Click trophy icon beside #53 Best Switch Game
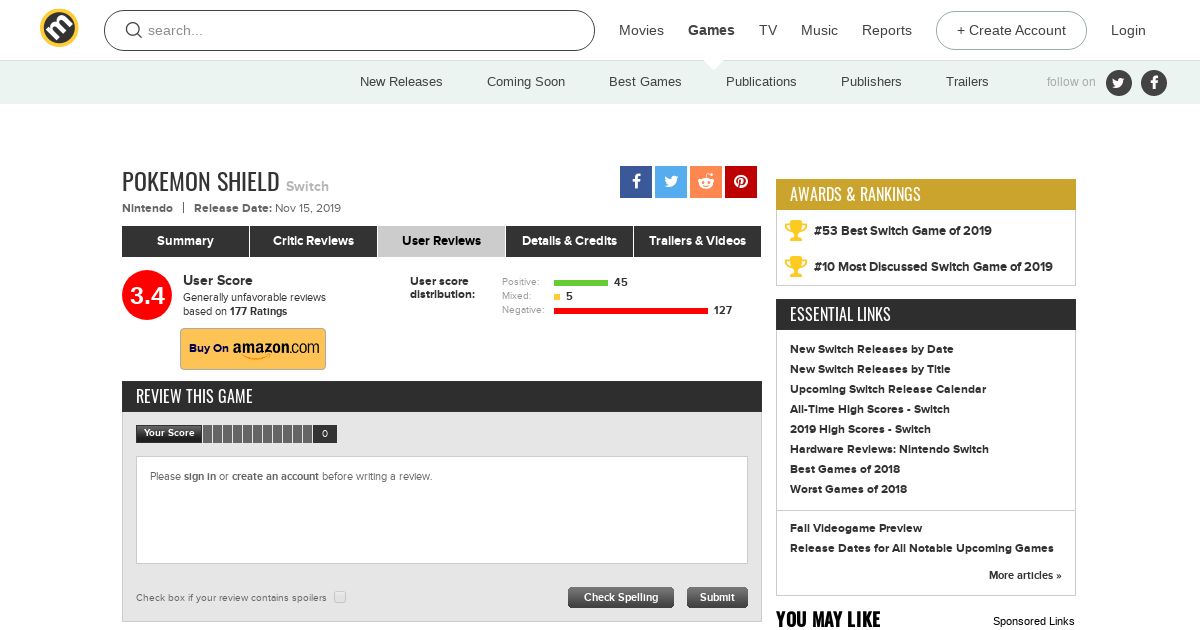Screen dimensions: 1200x630 (x=796, y=231)
